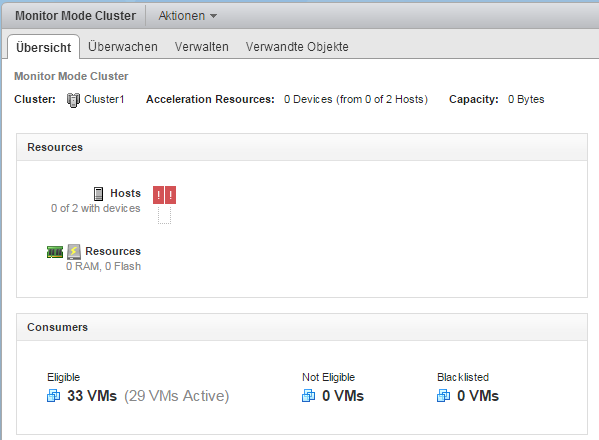The height and width of the screenshot is (440, 599).
Task: Click the Blacklisted VMs icon
Action: tap(444, 396)
